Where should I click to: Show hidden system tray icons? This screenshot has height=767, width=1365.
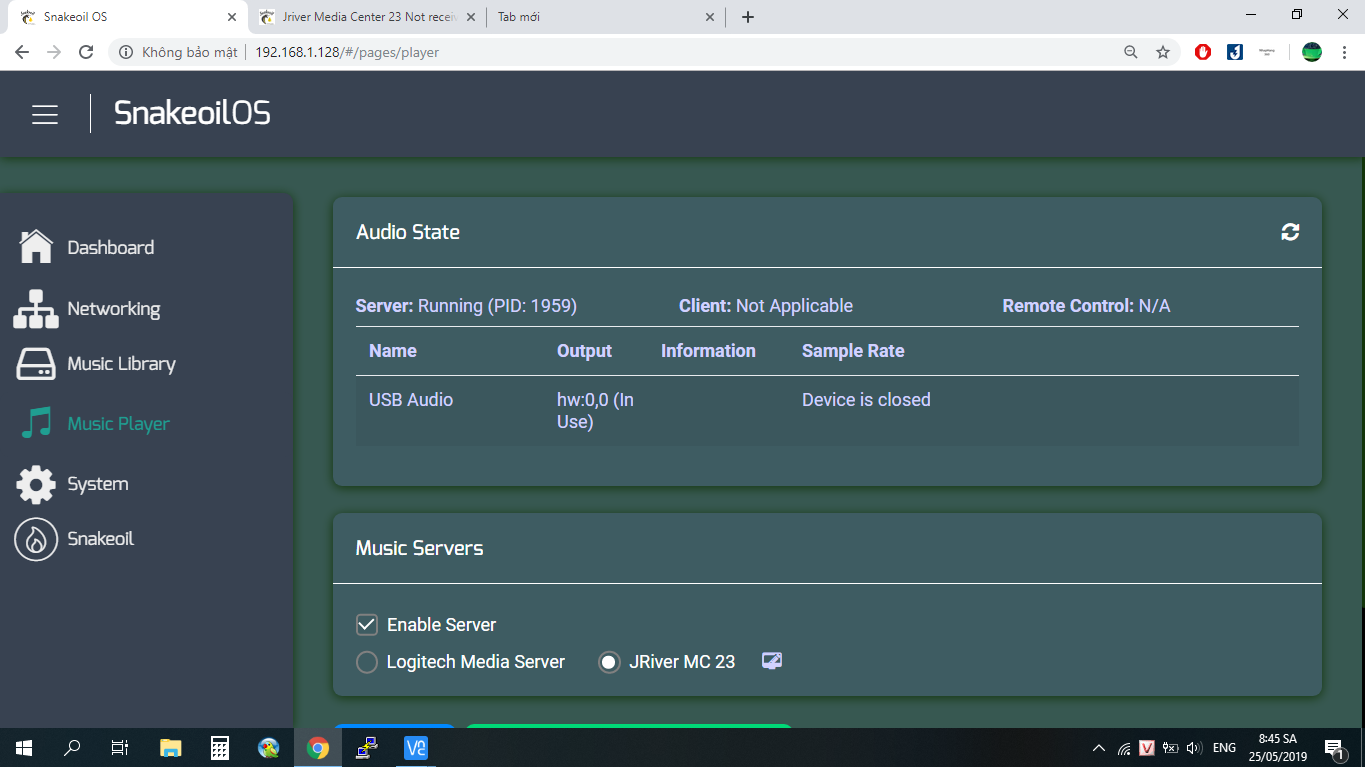coord(1099,747)
